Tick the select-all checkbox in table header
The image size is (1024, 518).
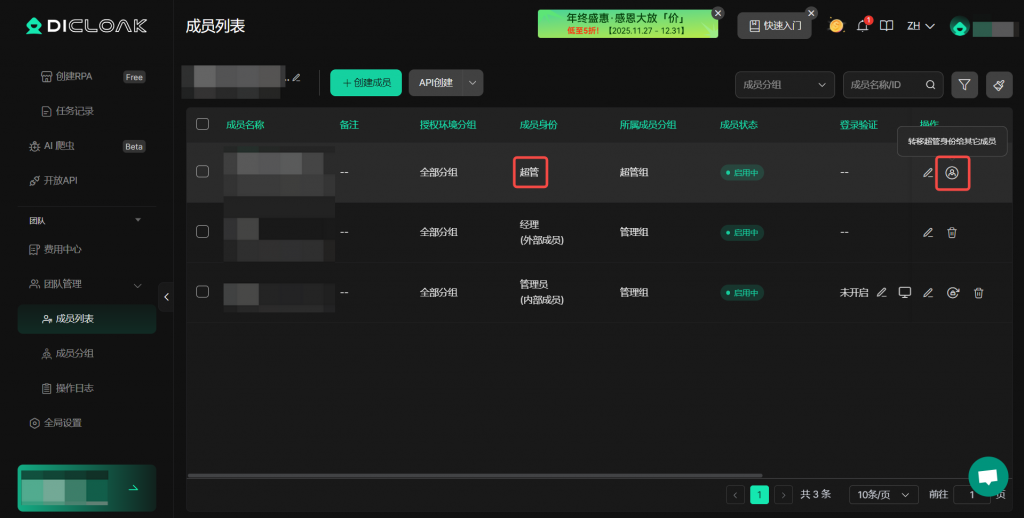[203, 124]
